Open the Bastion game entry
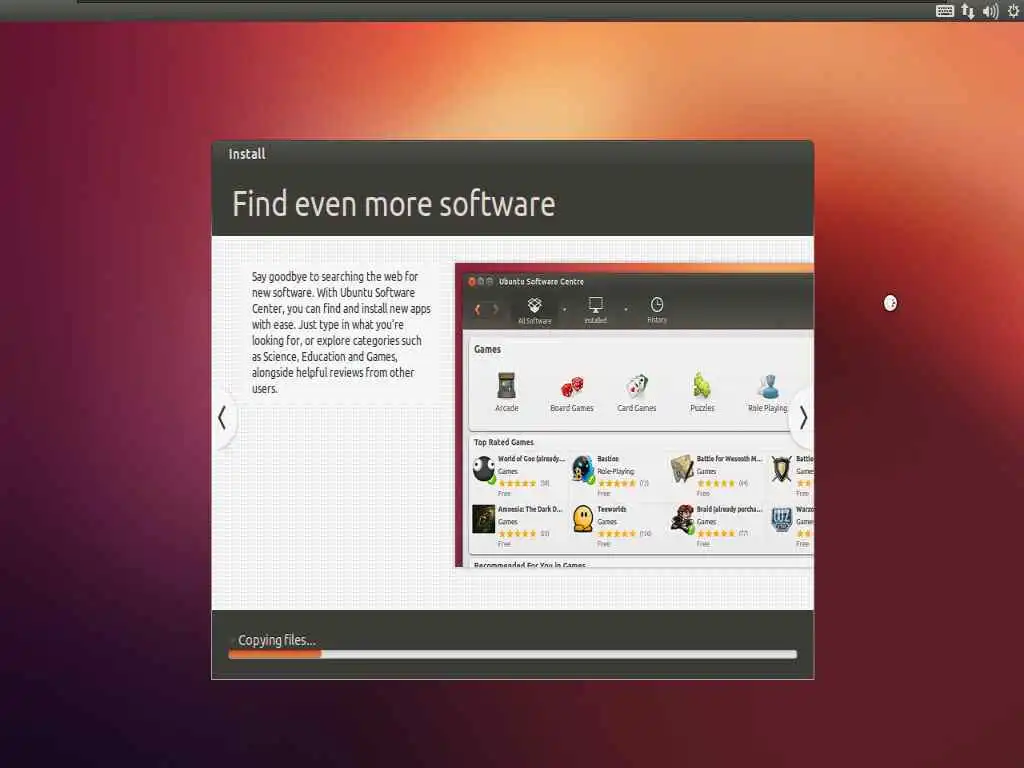1024x768 pixels. coord(611,475)
